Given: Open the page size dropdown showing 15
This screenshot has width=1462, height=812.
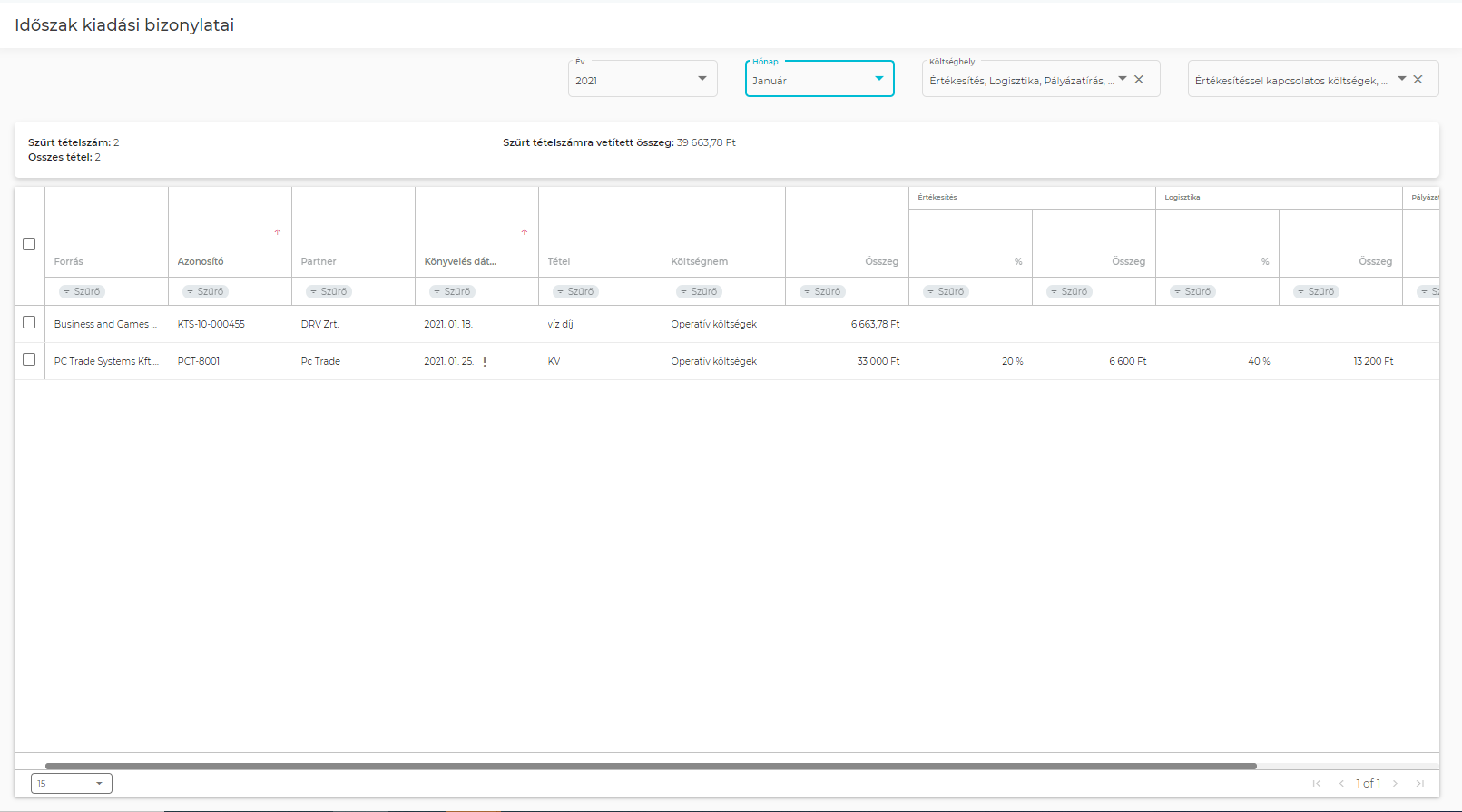Looking at the screenshot, I should tap(72, 783).
